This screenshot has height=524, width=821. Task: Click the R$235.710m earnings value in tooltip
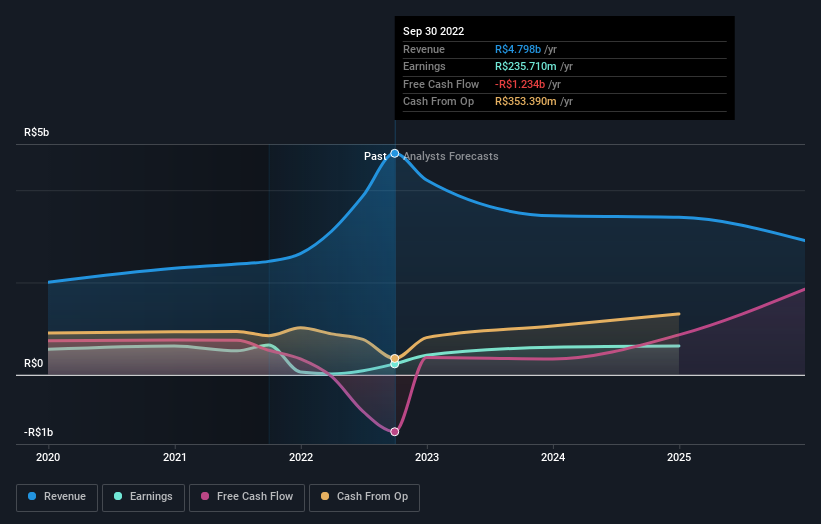click(526, 66)
